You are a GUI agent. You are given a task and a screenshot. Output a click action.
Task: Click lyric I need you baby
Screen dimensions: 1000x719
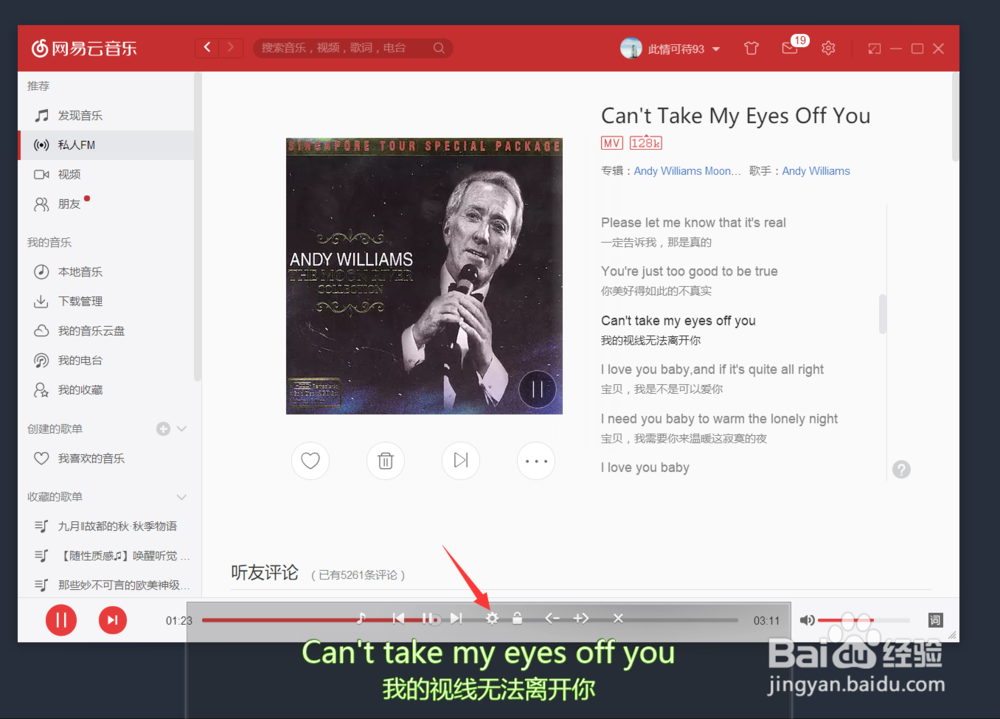[x=719, y=419]
